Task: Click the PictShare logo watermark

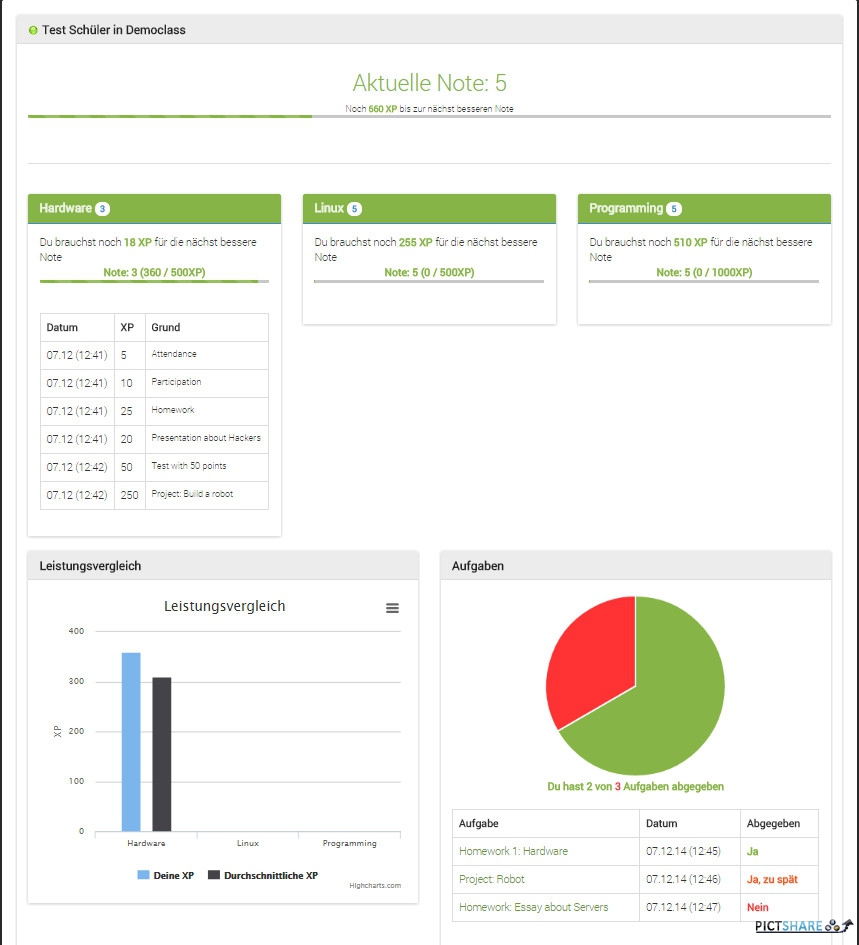Action: tap(801, 926)
